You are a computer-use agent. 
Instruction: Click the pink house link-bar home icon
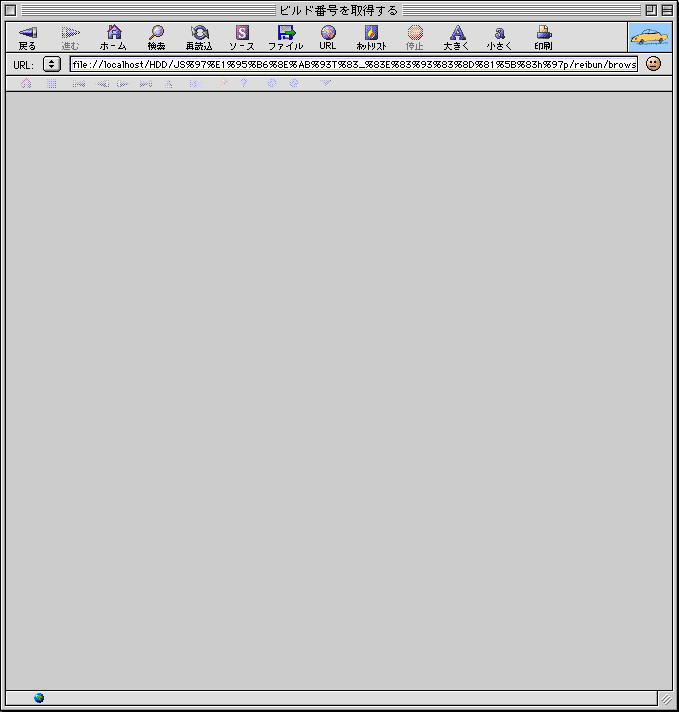click(26, 83)
